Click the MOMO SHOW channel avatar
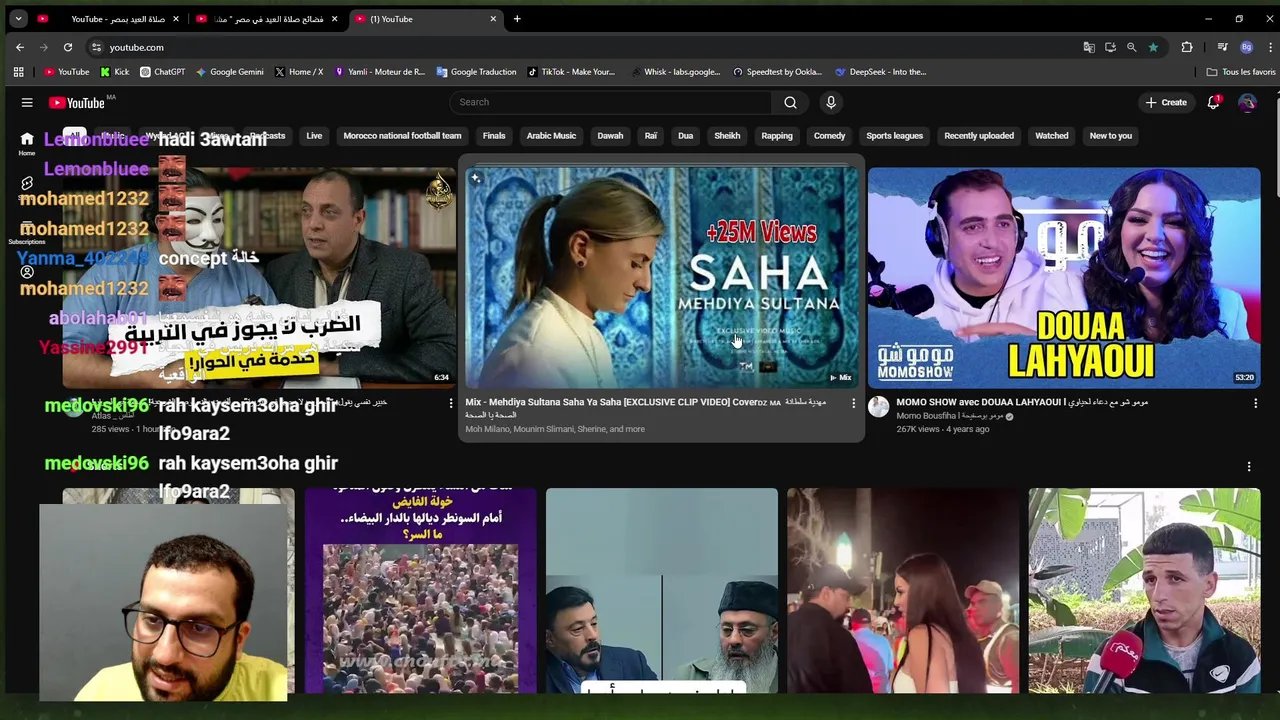The width and height of the screenshot is (1280, 720). pos(878,406)
